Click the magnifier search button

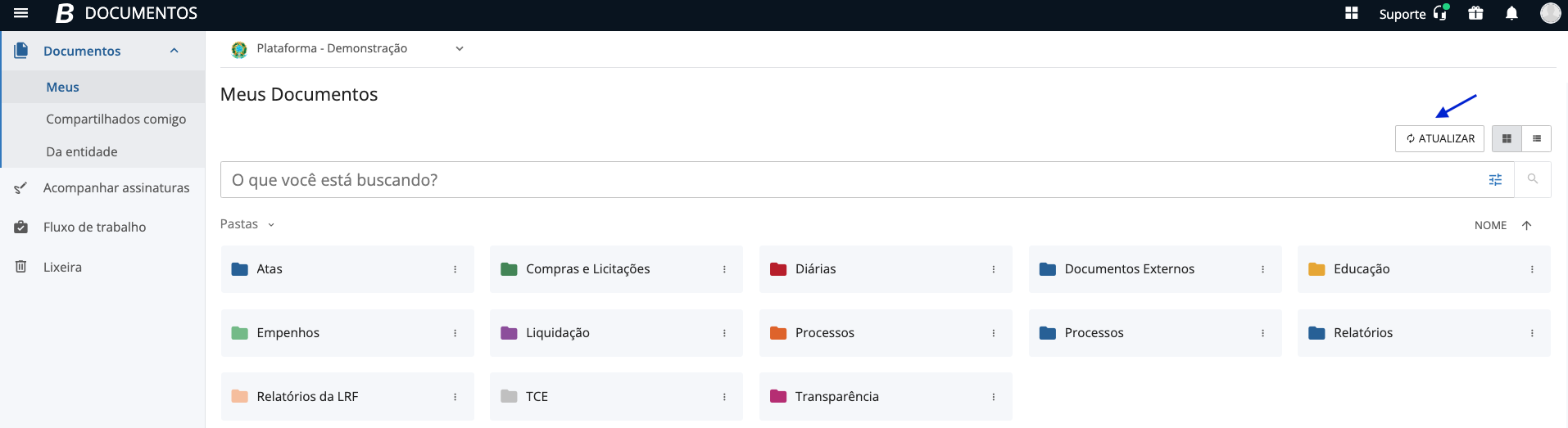(x=1533, y=179)
